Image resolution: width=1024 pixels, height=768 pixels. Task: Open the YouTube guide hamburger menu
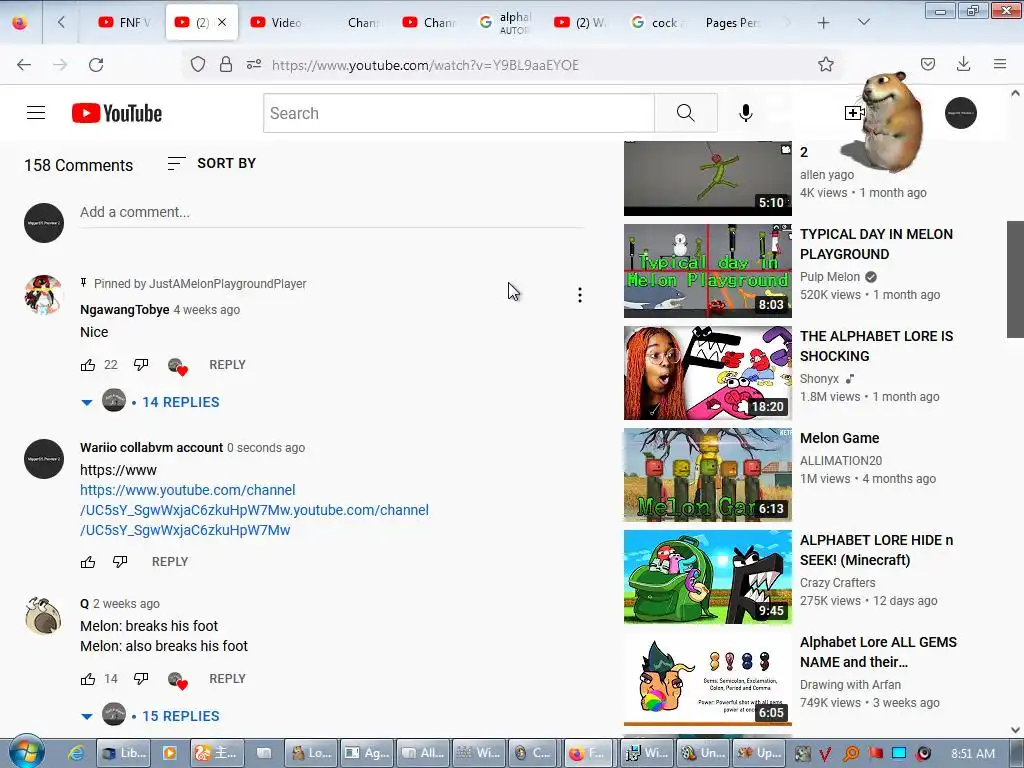click(36, 113)
